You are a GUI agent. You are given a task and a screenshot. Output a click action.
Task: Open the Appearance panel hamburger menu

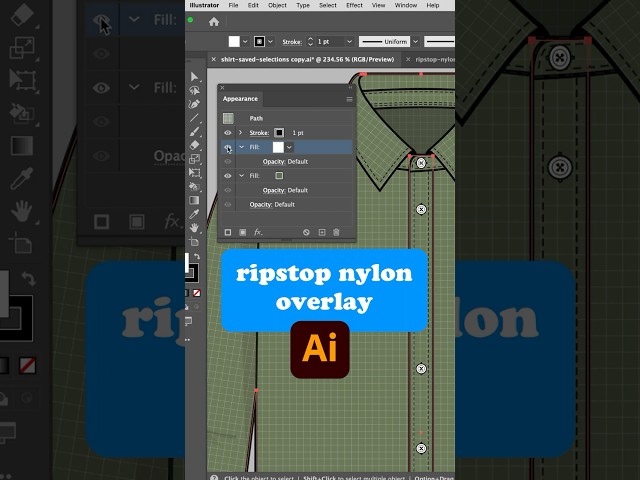(x=349, y=99)
